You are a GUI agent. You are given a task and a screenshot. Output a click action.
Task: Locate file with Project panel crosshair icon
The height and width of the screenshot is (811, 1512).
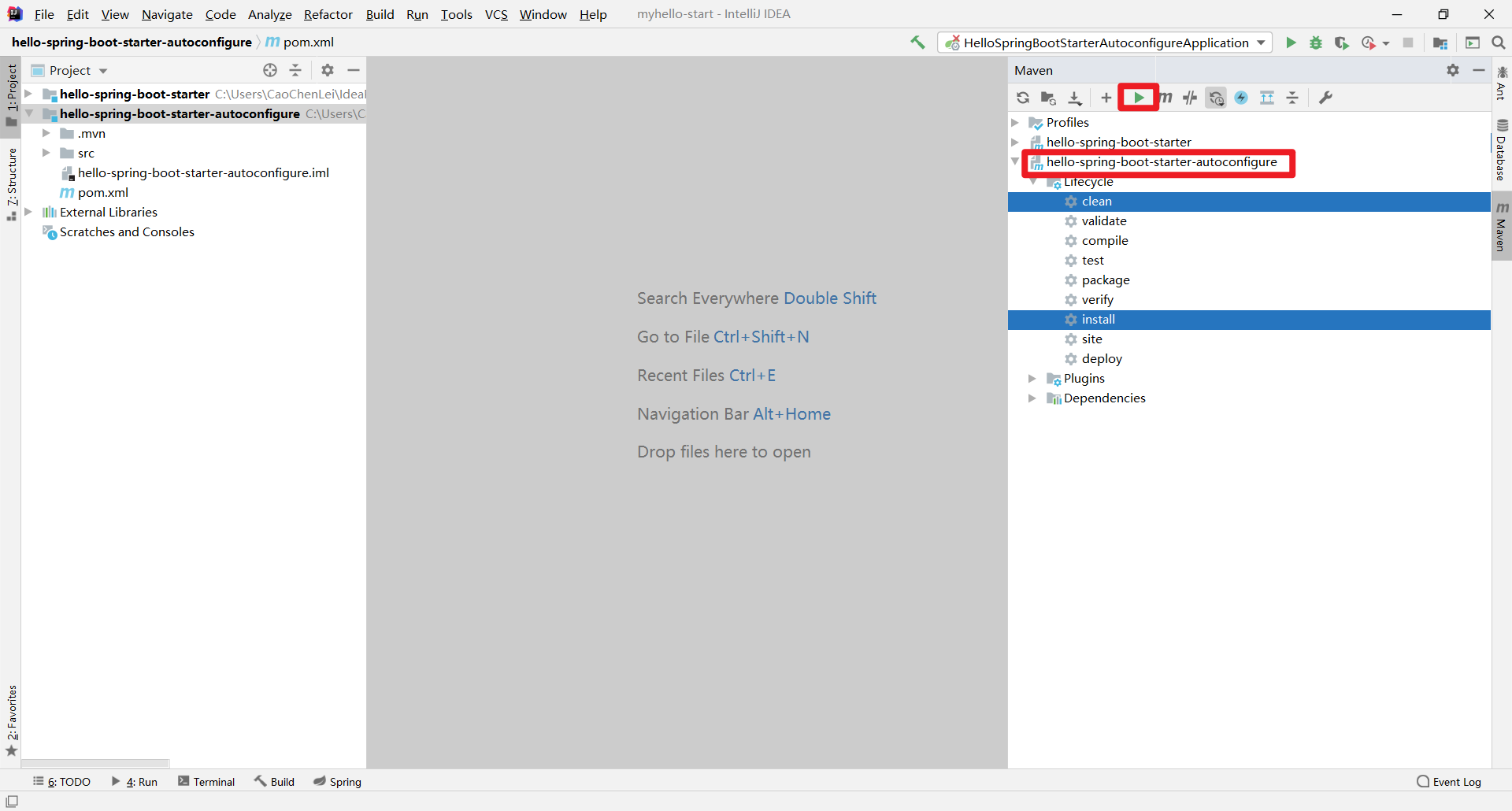(x=270, y=70)
